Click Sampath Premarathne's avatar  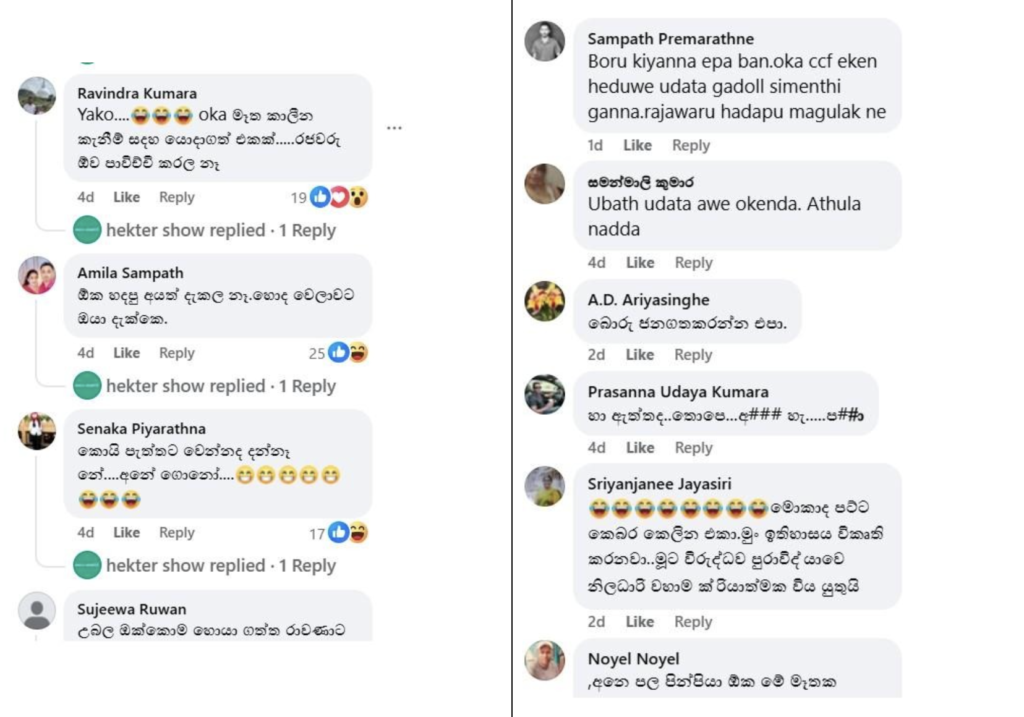coord(545,41)
